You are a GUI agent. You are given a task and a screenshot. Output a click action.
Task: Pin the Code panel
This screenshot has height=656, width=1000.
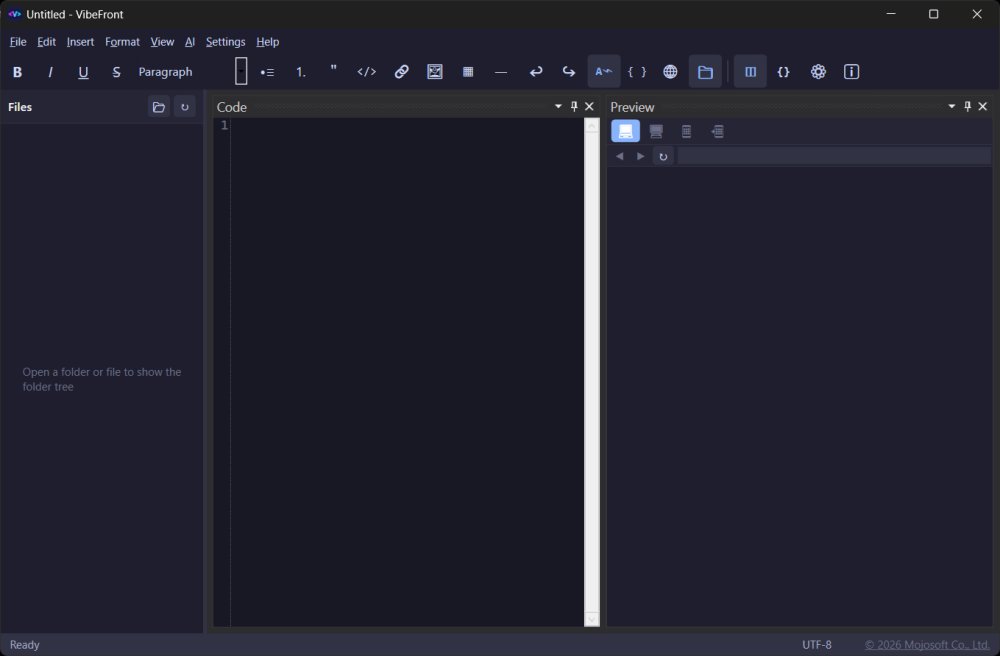[574, 106]
